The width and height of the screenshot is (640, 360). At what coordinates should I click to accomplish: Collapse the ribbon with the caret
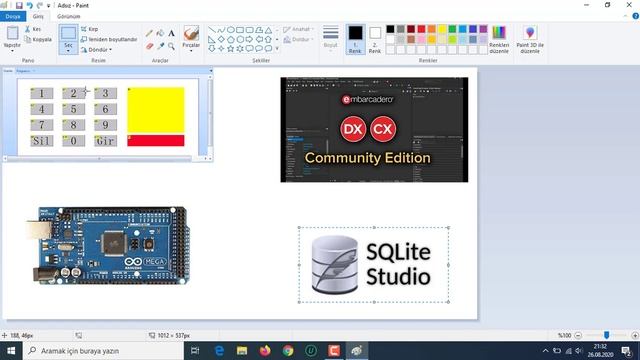coord(625,16)
